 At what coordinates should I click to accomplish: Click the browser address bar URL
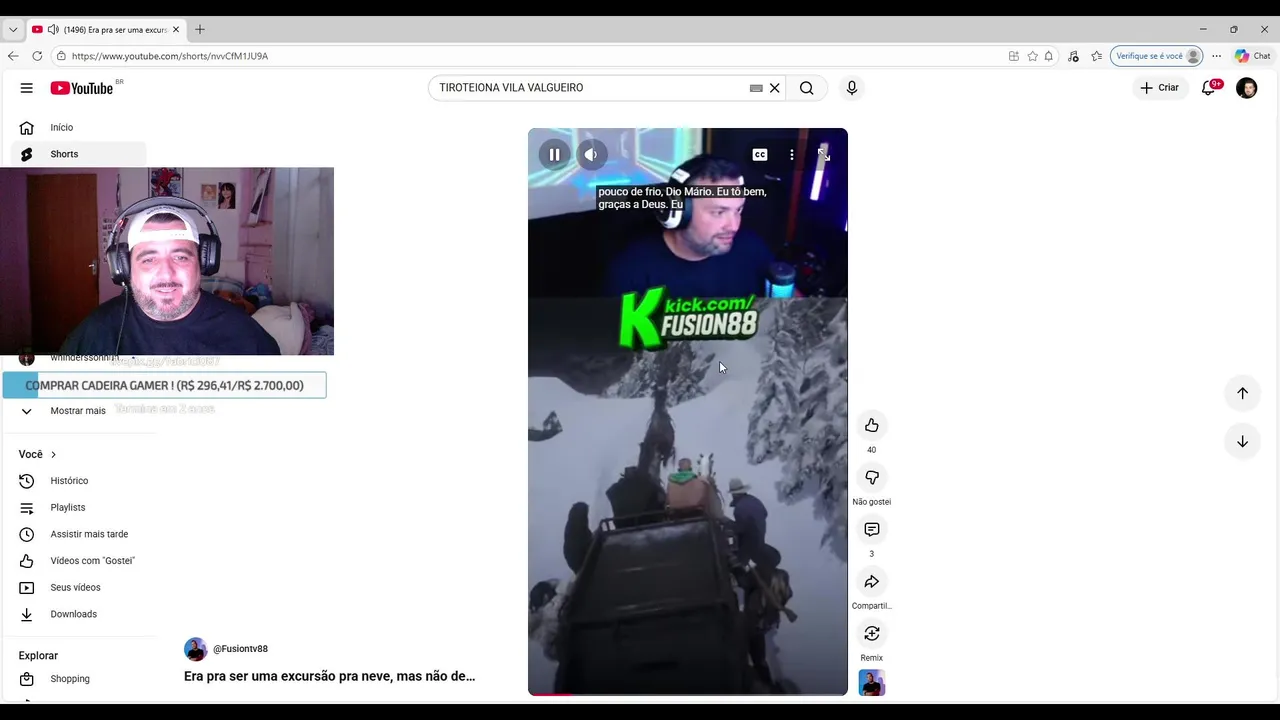[x=170, y=56]
